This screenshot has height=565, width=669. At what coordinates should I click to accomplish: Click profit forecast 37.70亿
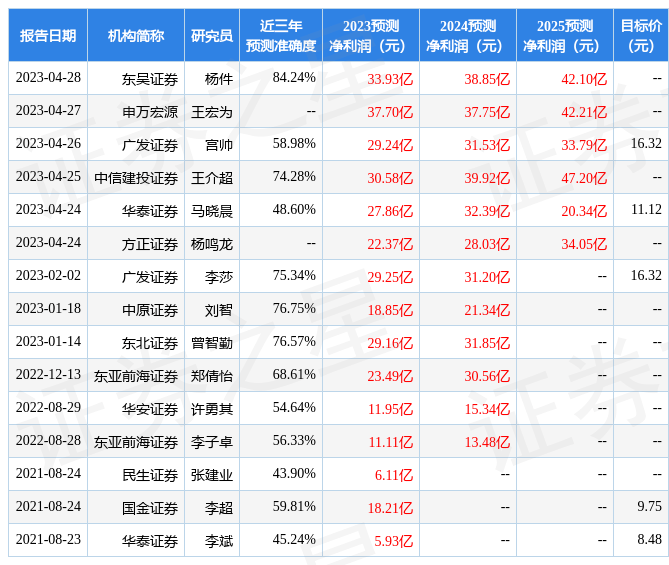390,112
